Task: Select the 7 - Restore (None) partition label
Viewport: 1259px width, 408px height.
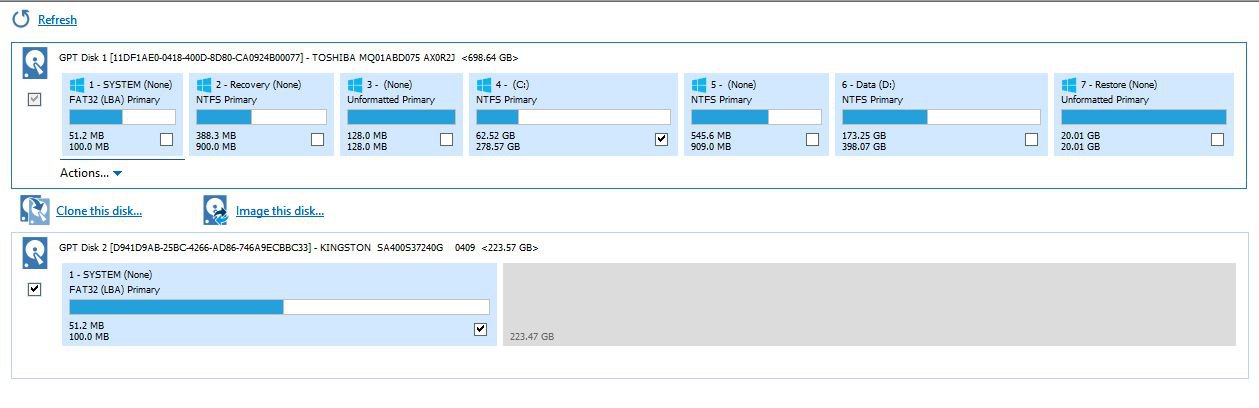Action: [1119, 85]
